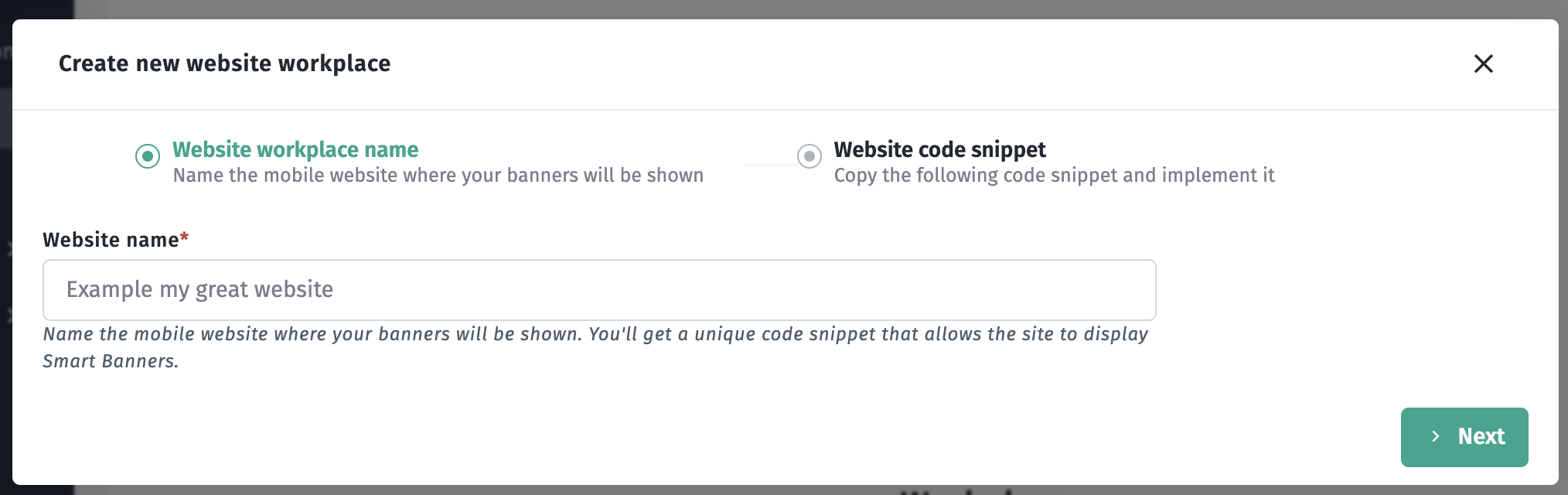Close the Create new website workplace dialog

point(1483,63)
